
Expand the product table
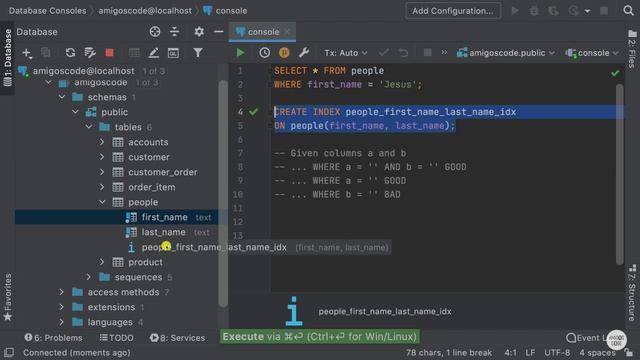coord(102,262)
